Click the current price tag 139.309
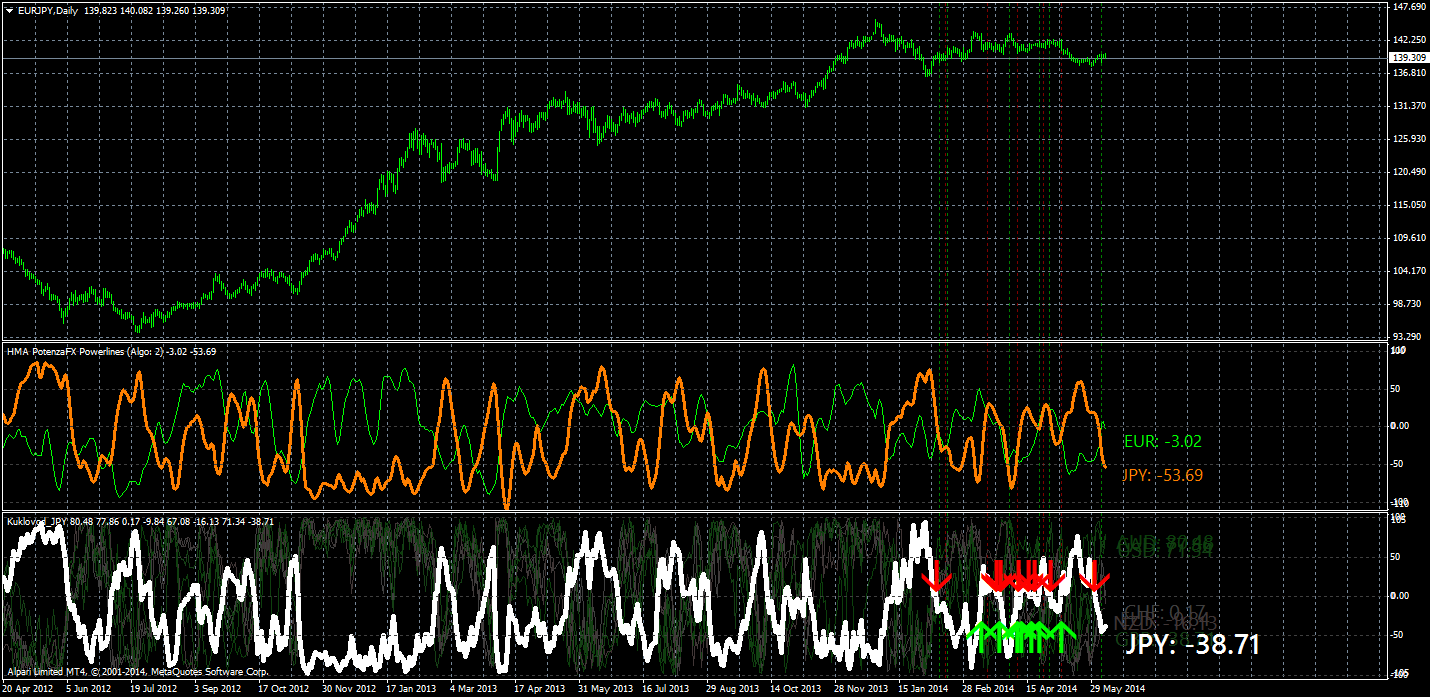The width and height of the screenshot is (1430, 697). click(1408, 58)
